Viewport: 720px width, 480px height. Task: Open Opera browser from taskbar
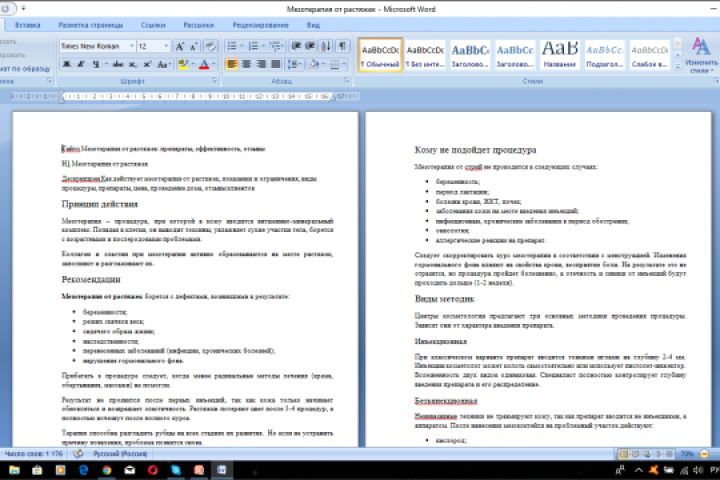[152, 470]
